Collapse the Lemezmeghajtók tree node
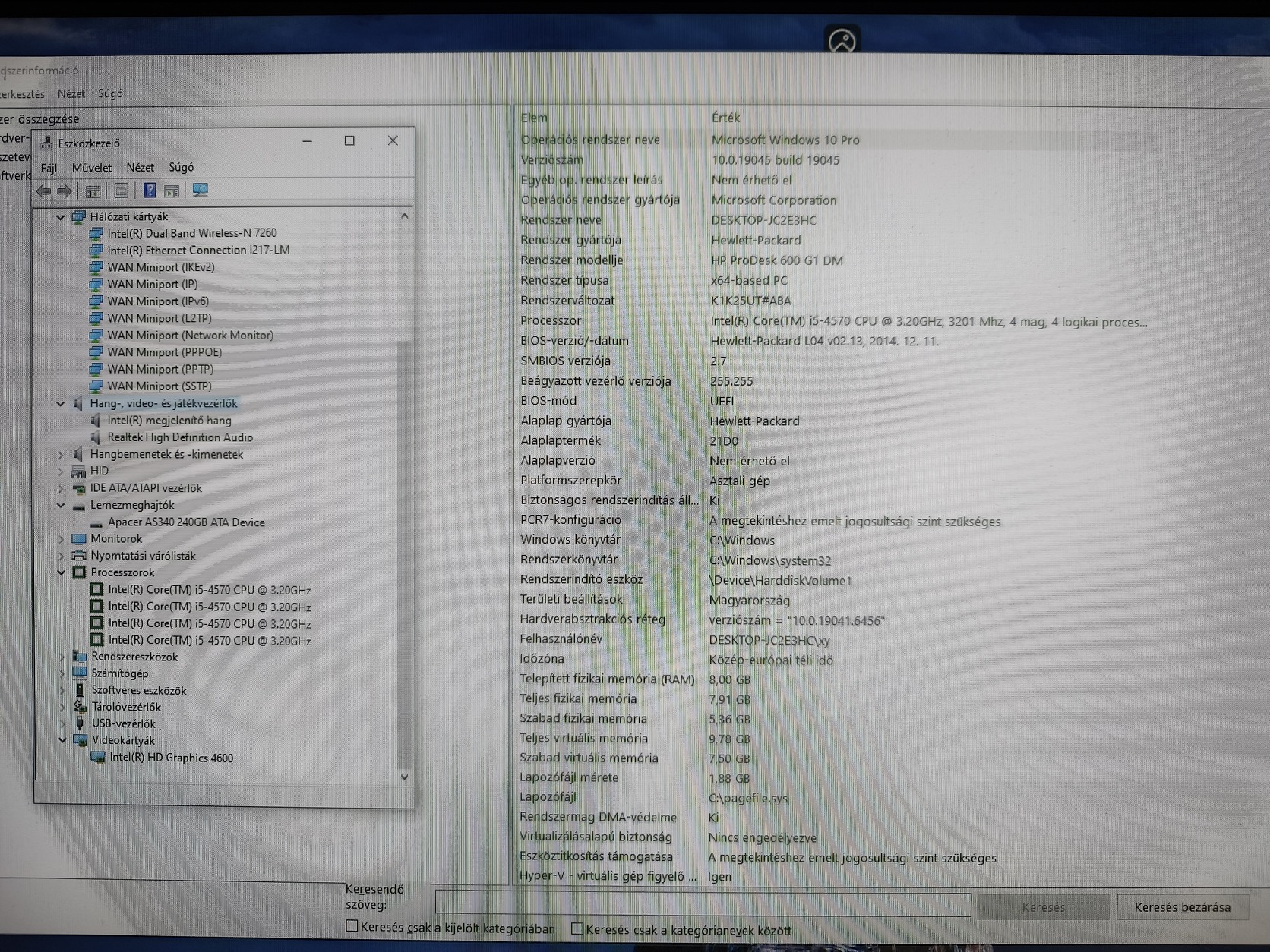The height and width of the screenshot is (952, 1270). (61, 505)
